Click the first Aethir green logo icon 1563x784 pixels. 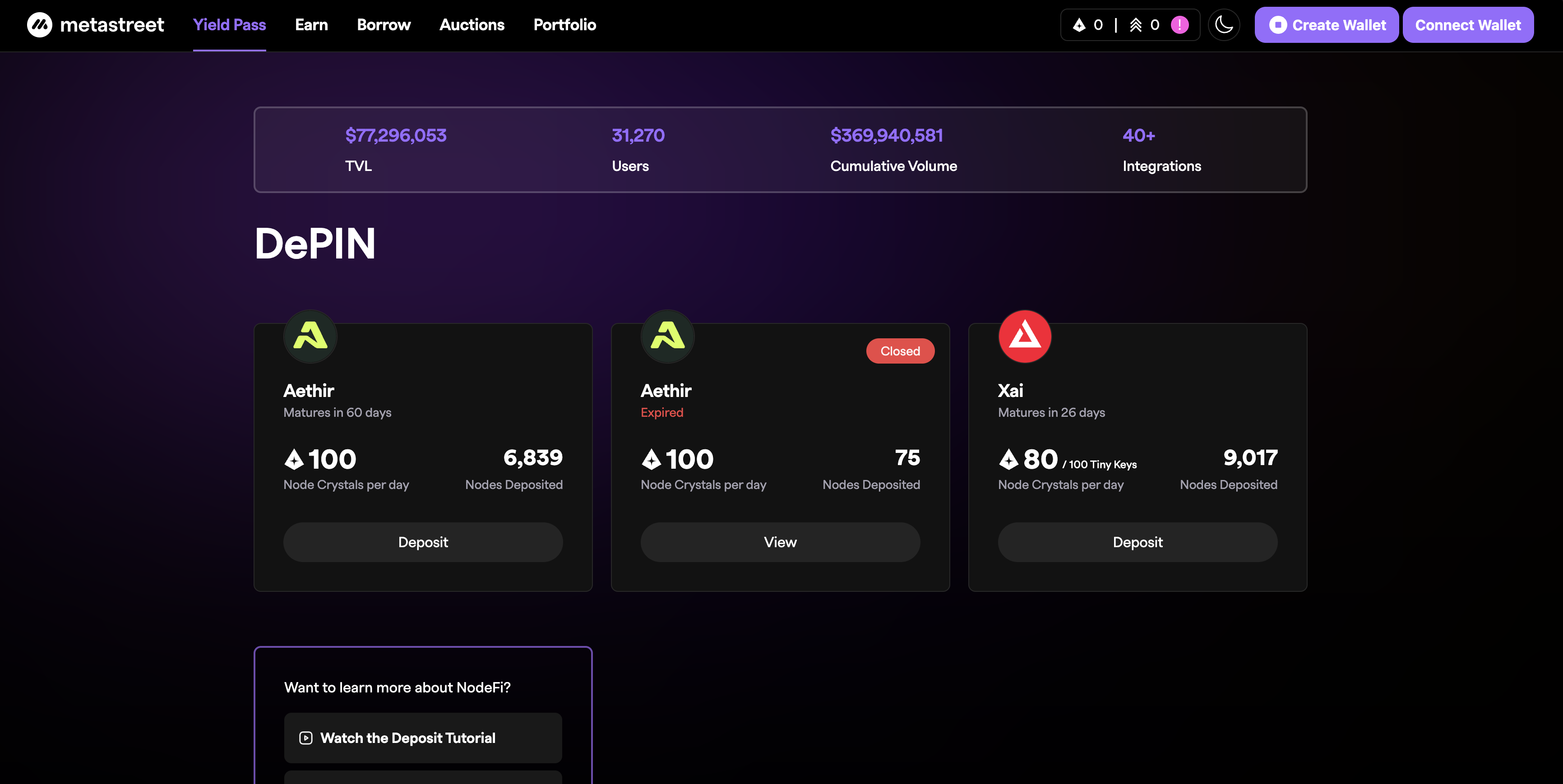tap(310, 336)
